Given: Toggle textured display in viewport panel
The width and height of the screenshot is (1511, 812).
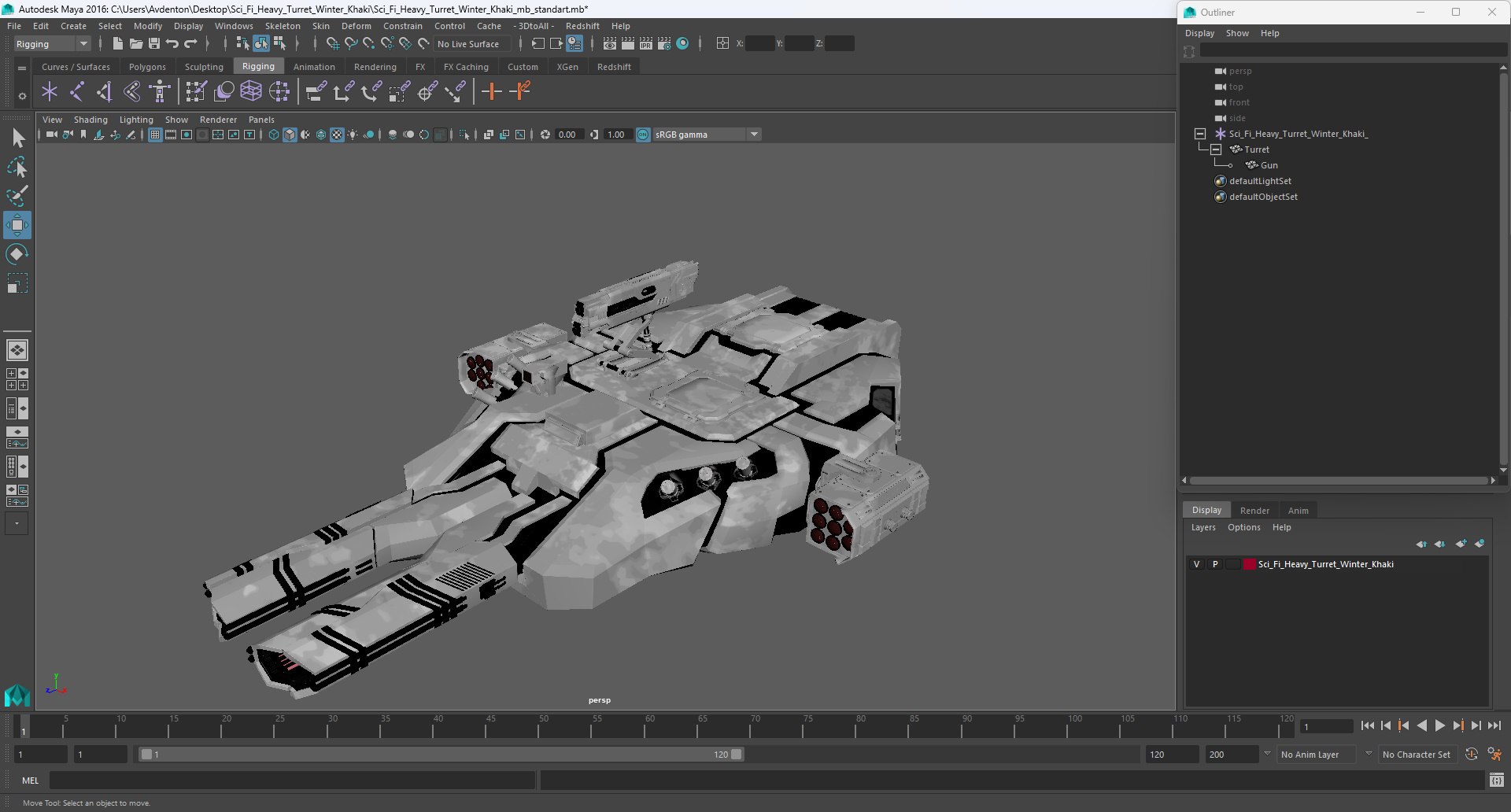Looking at the screenshot, I should click(x=337, y=135).
